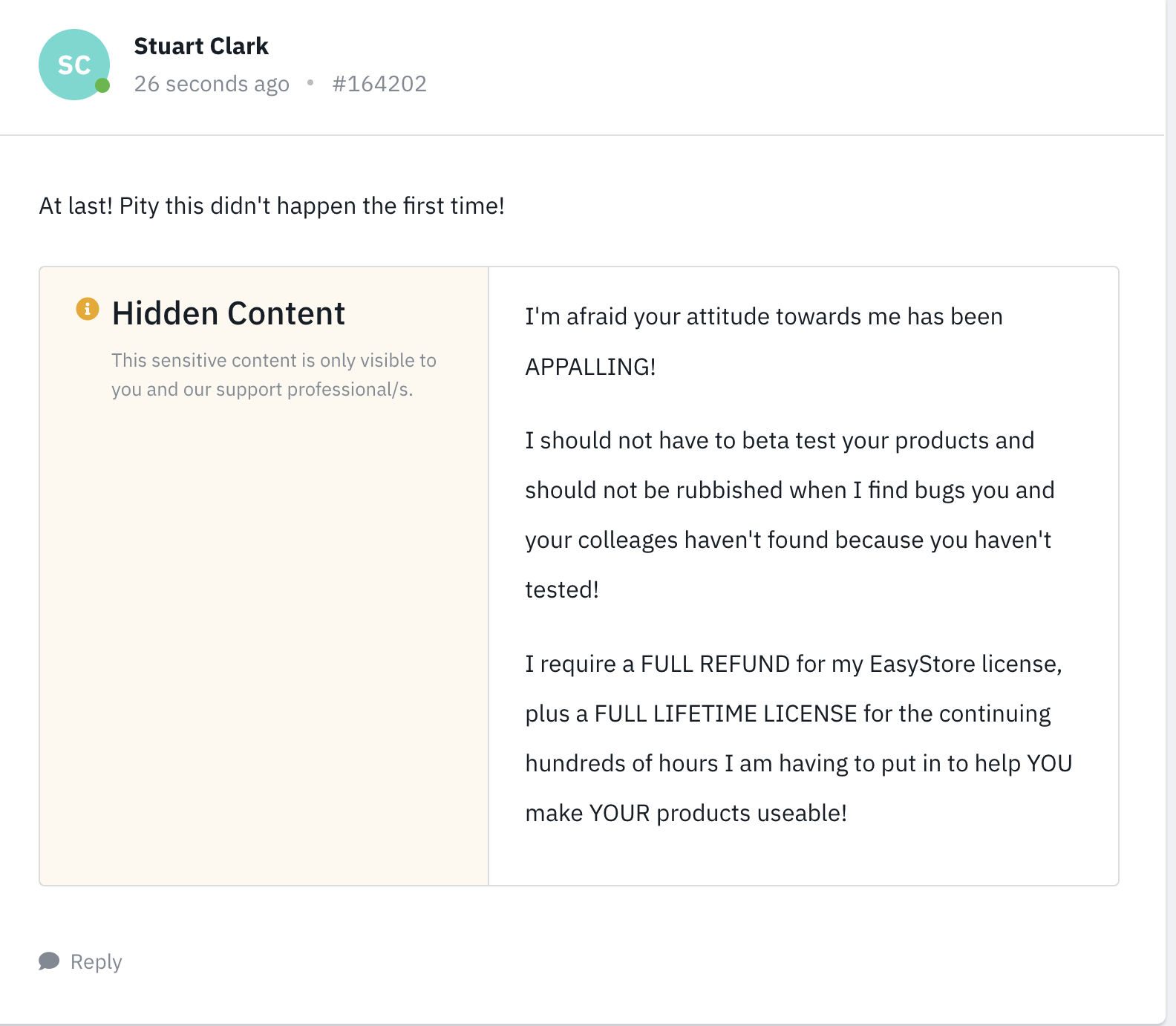Click the orange info icon beside Hidden Content

[x=88, y=308]
